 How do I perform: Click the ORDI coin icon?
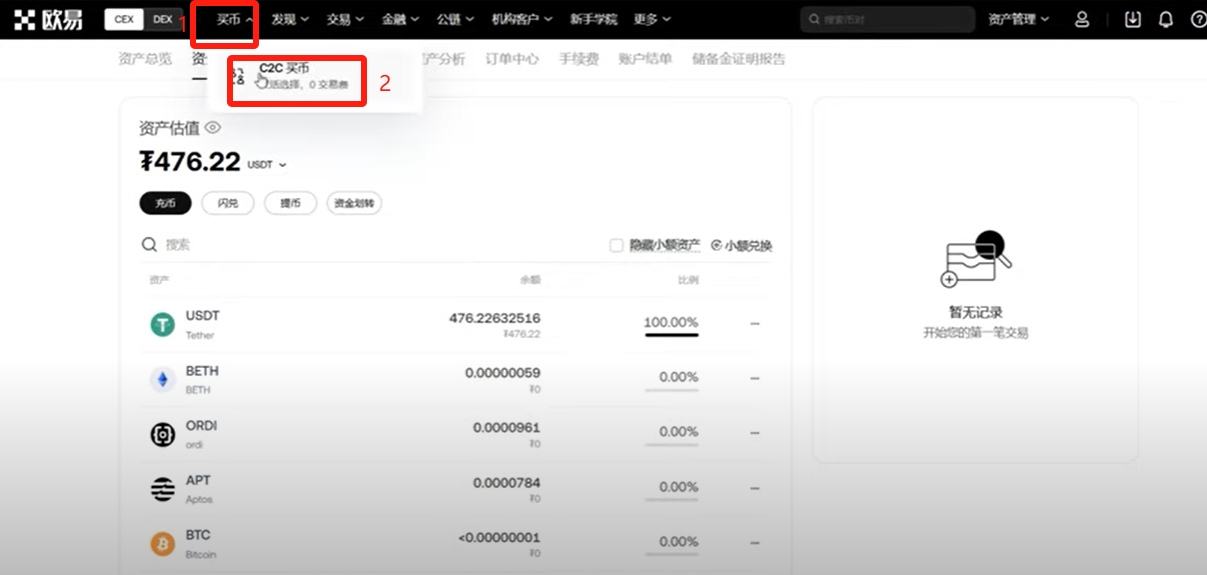pyautogui.click(x=162, y=434)
